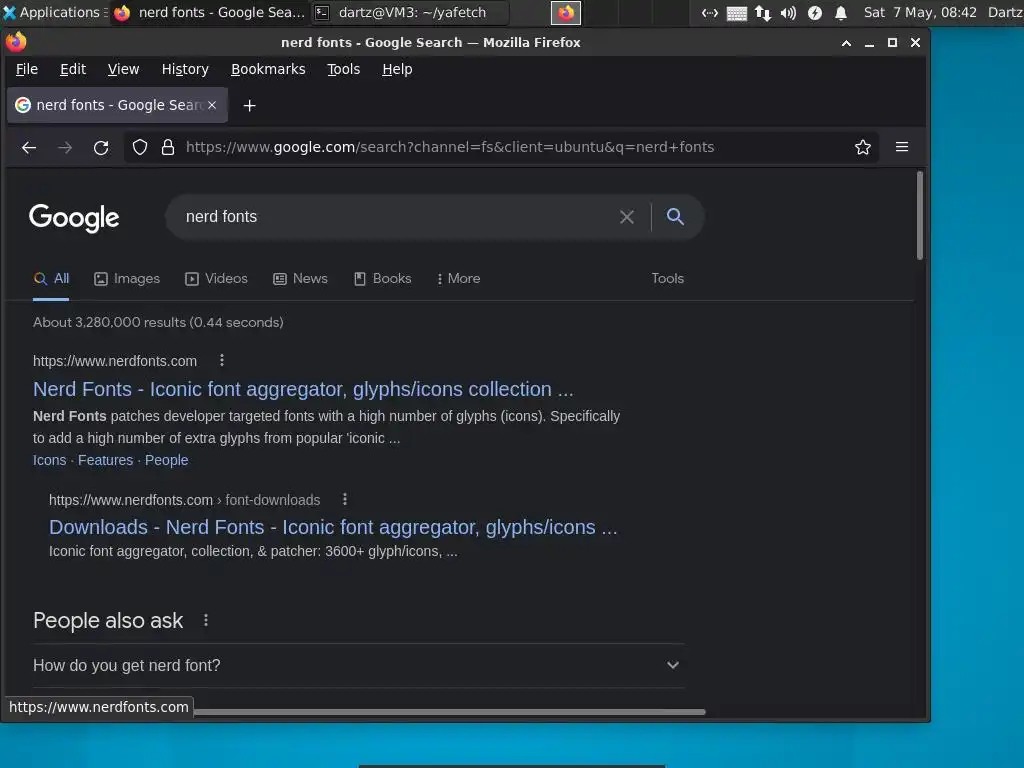Click the network connection tray icon
The image size is (1024, 768).
[x=762, y=12]
